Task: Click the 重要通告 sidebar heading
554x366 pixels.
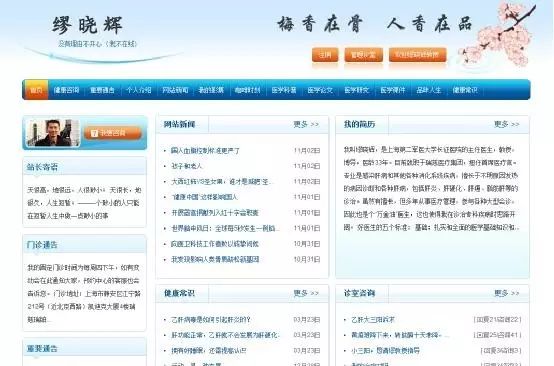Action: [x=42, y=348]
